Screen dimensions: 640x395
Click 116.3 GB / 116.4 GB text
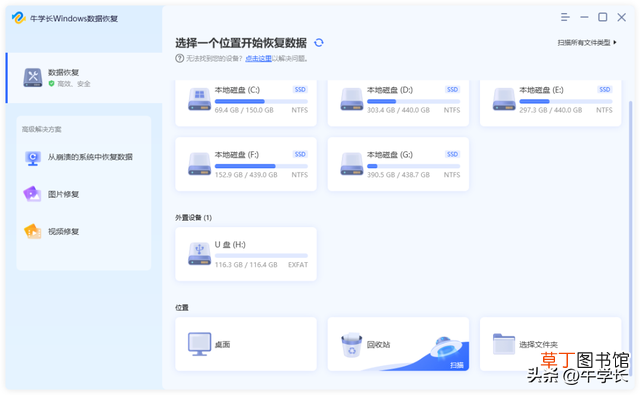pos(246,265)
